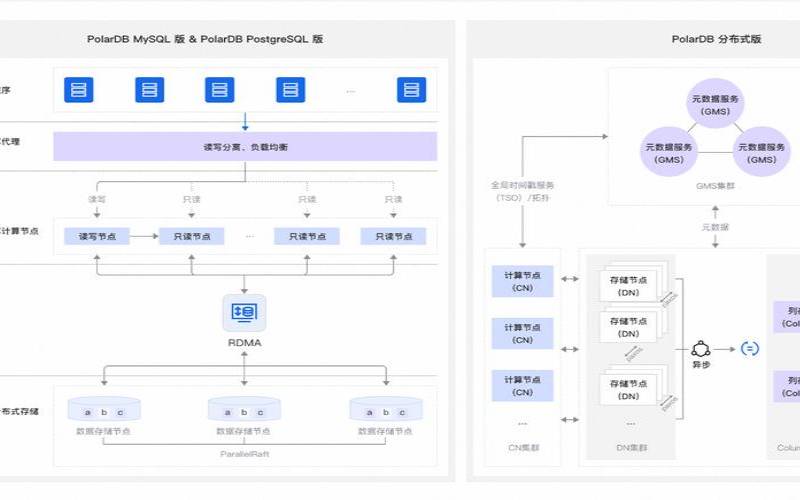Click the 只读节点 box pointed to by 读写节点 arrow

click(192, 236)
